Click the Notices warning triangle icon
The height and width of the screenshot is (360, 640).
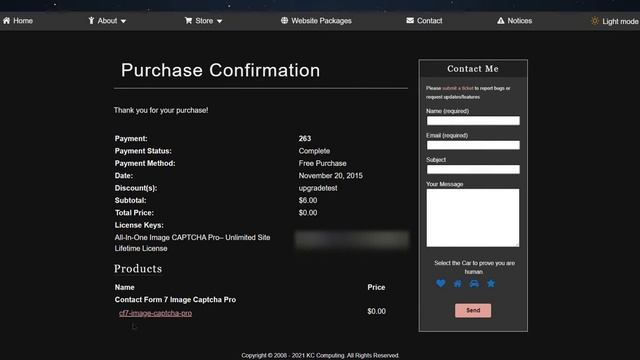(x=500, y=20)
